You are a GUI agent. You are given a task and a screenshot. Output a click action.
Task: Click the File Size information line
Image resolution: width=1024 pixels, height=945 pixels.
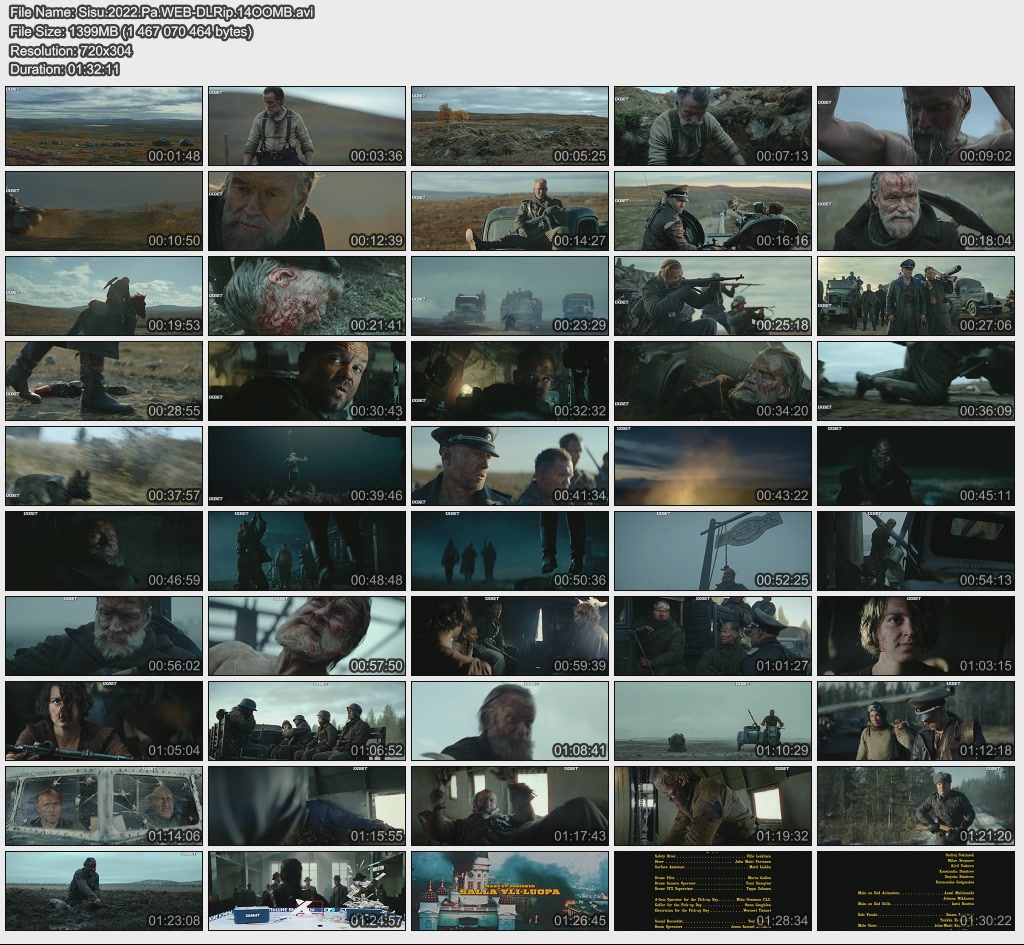pyautogui.click(x=130, y=31)
